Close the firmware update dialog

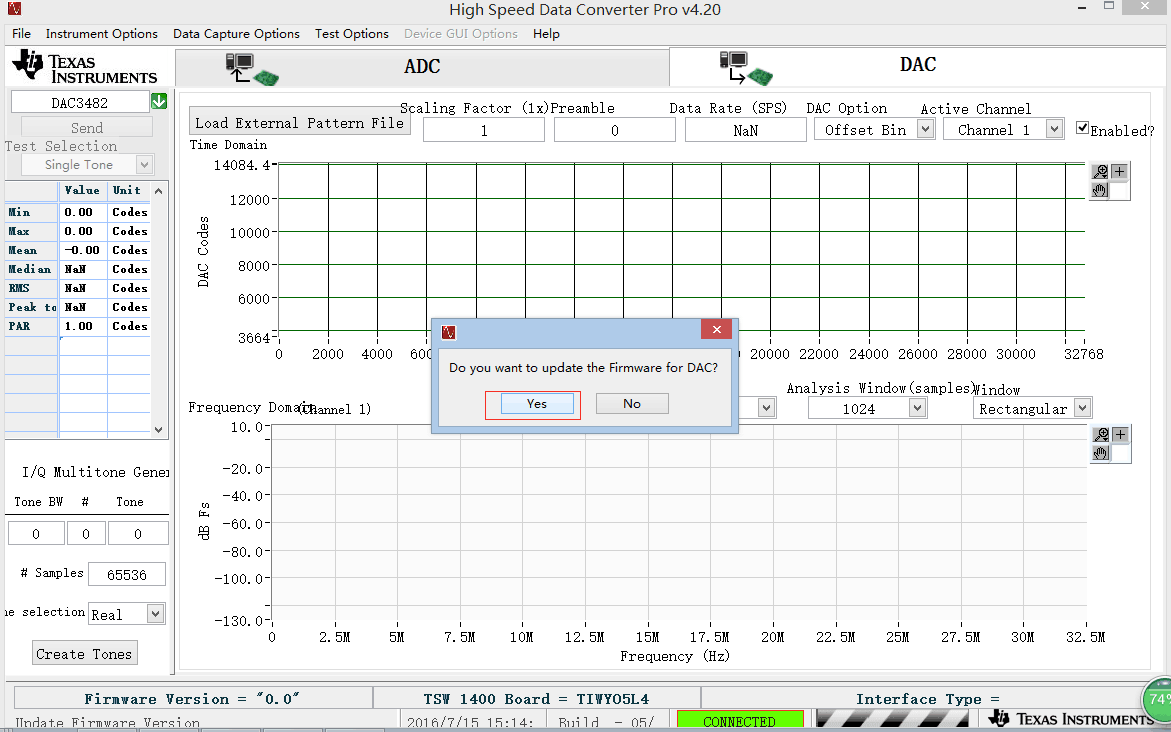(x=716, y=329)
